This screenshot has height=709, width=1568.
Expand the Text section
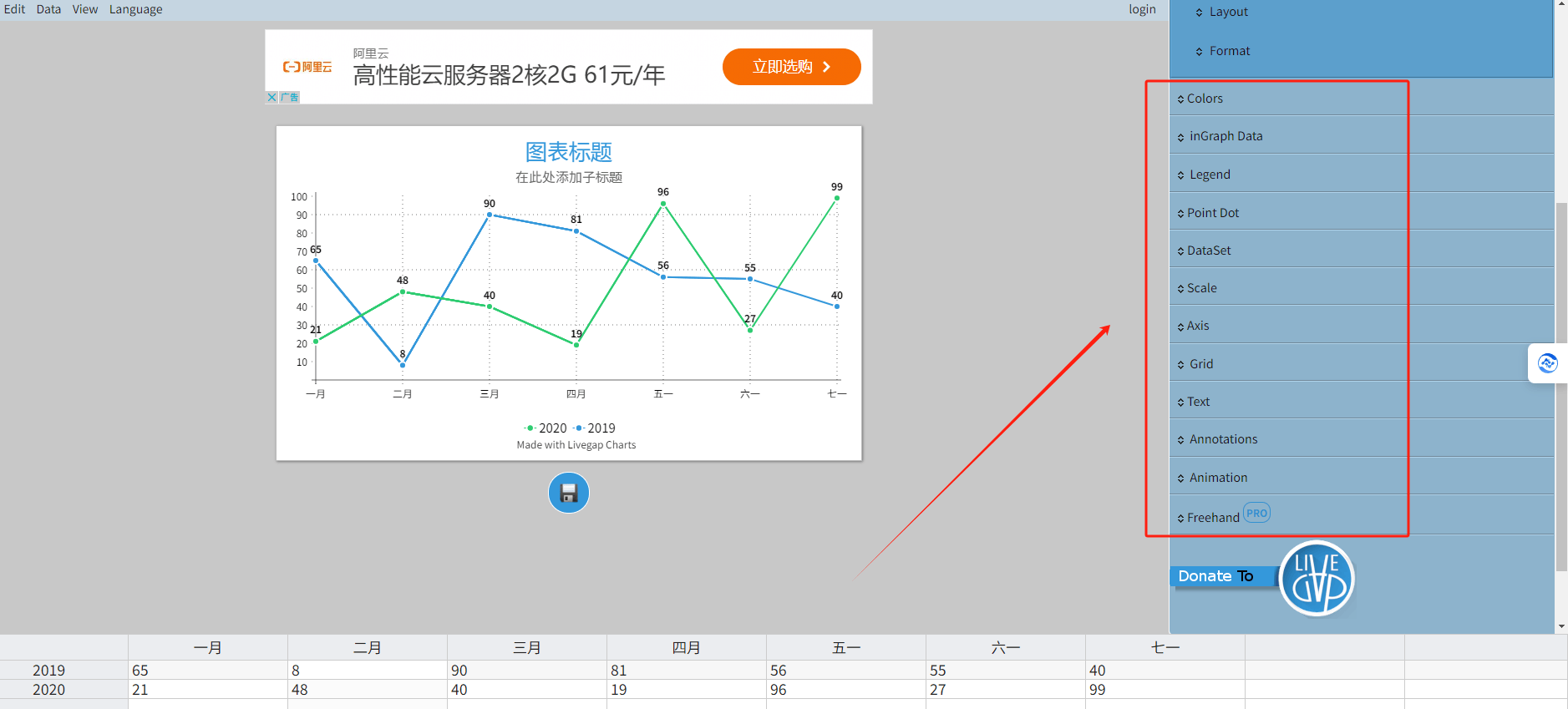click(1362, 402)
